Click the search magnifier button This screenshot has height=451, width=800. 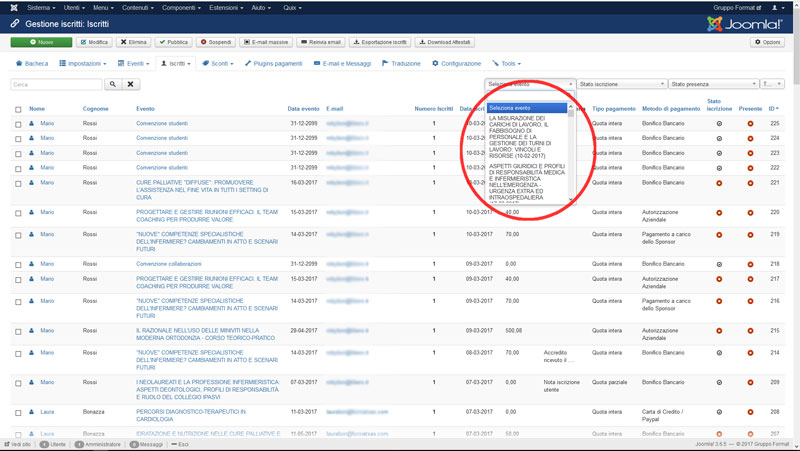point(113,84)
